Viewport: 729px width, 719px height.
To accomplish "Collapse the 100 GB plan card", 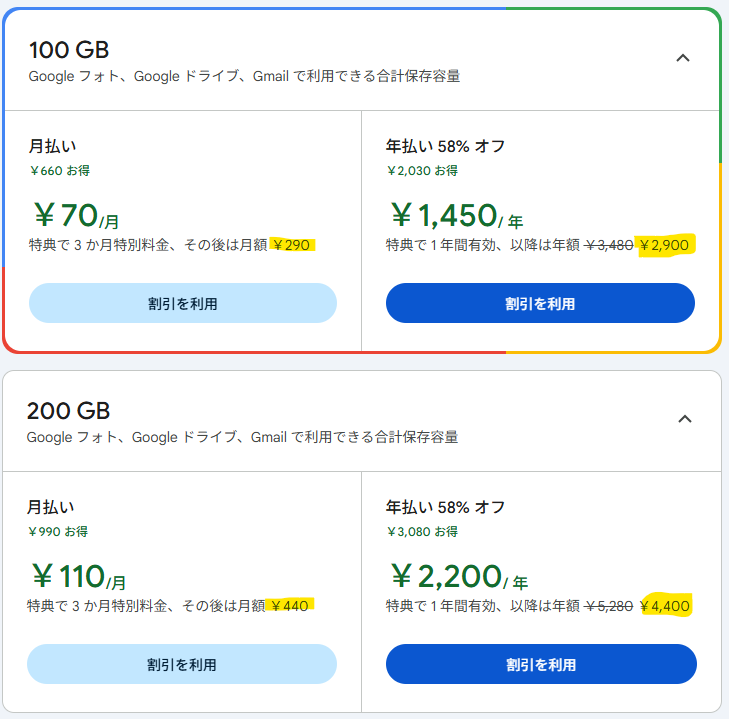I will pyautogui.click(x=683, y=58).
